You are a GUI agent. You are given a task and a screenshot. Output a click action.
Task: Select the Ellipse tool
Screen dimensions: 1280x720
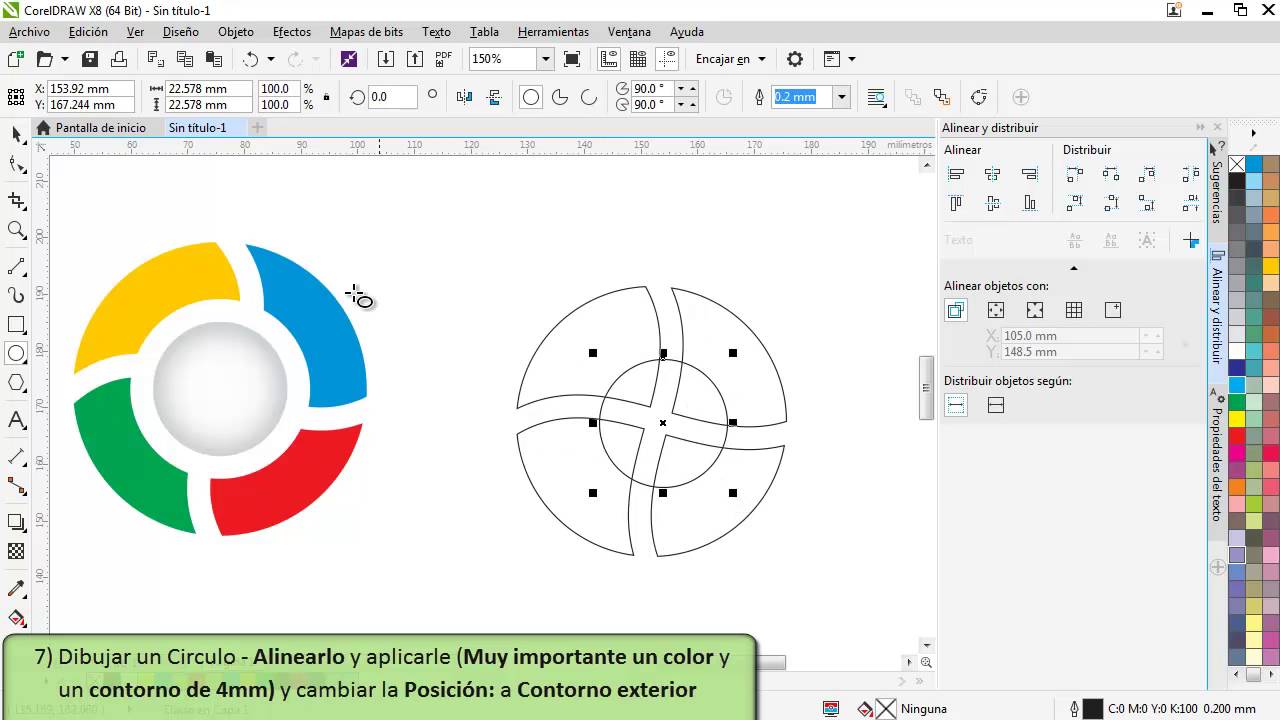pos(16,354)
